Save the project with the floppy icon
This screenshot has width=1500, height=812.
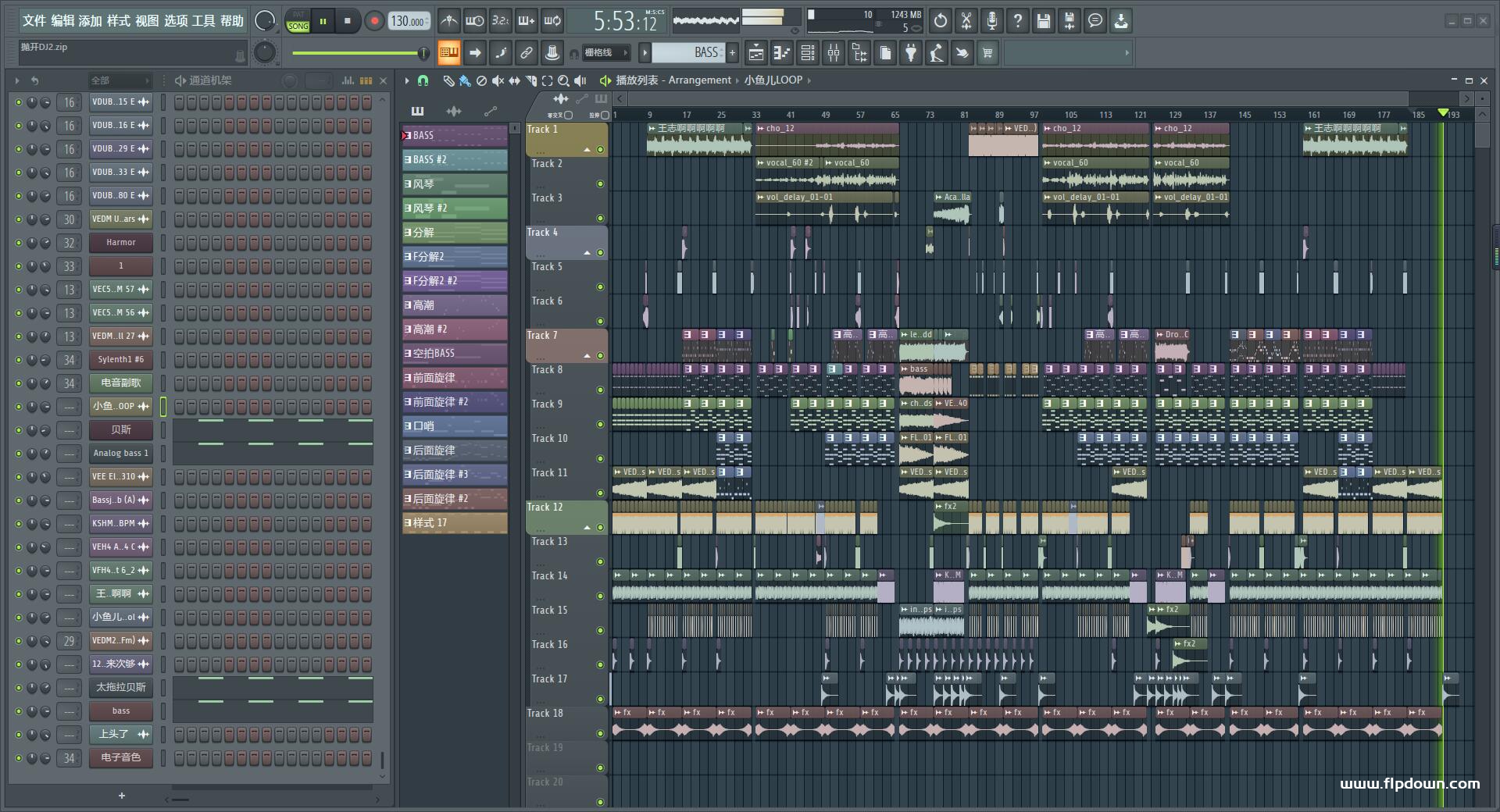pos(1044,21)
